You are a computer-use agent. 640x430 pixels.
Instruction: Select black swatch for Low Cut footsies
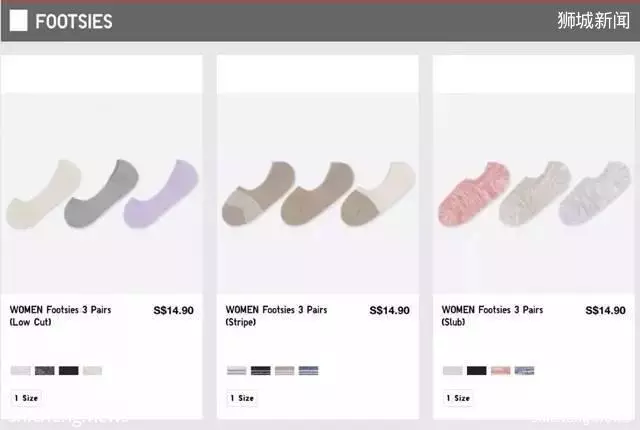pyautogui.click(x=69, y=370)
